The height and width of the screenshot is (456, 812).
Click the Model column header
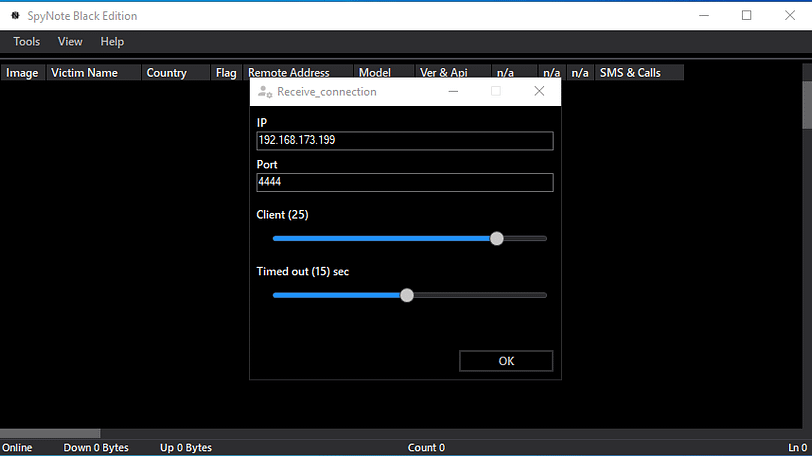point(384,72)
